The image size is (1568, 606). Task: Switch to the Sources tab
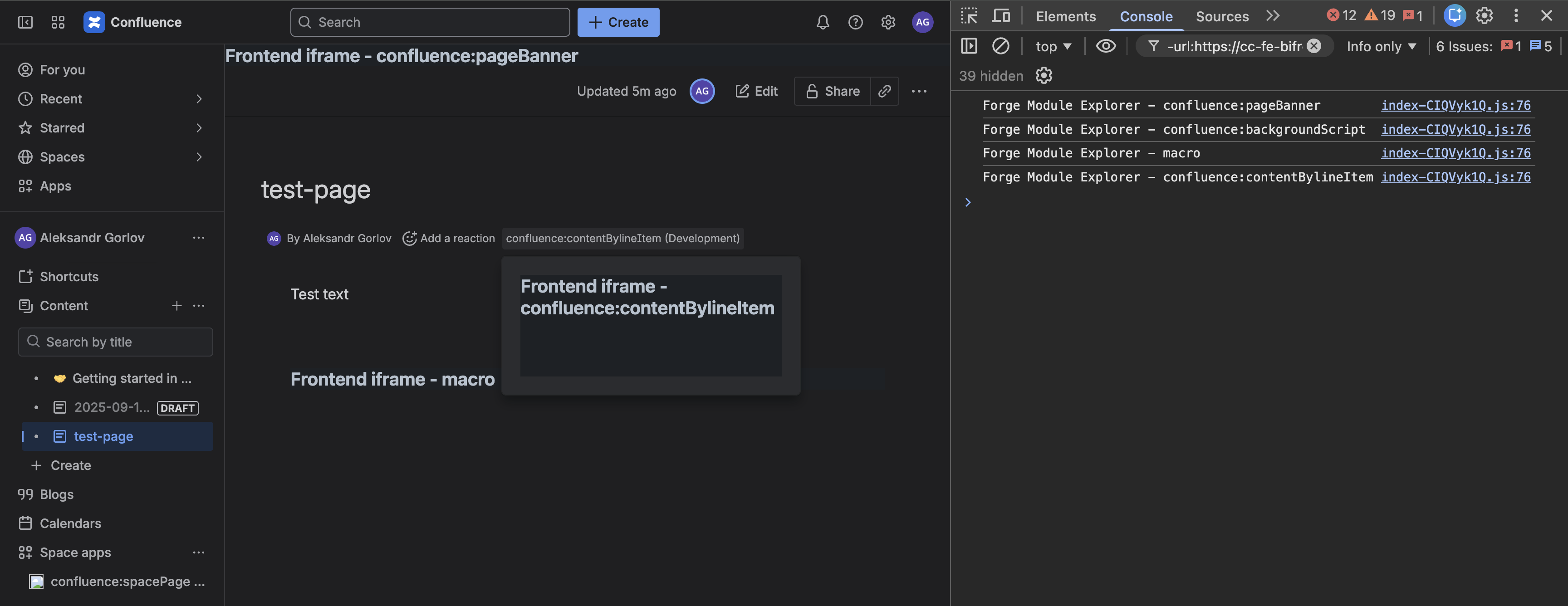tap(1222, 16)
